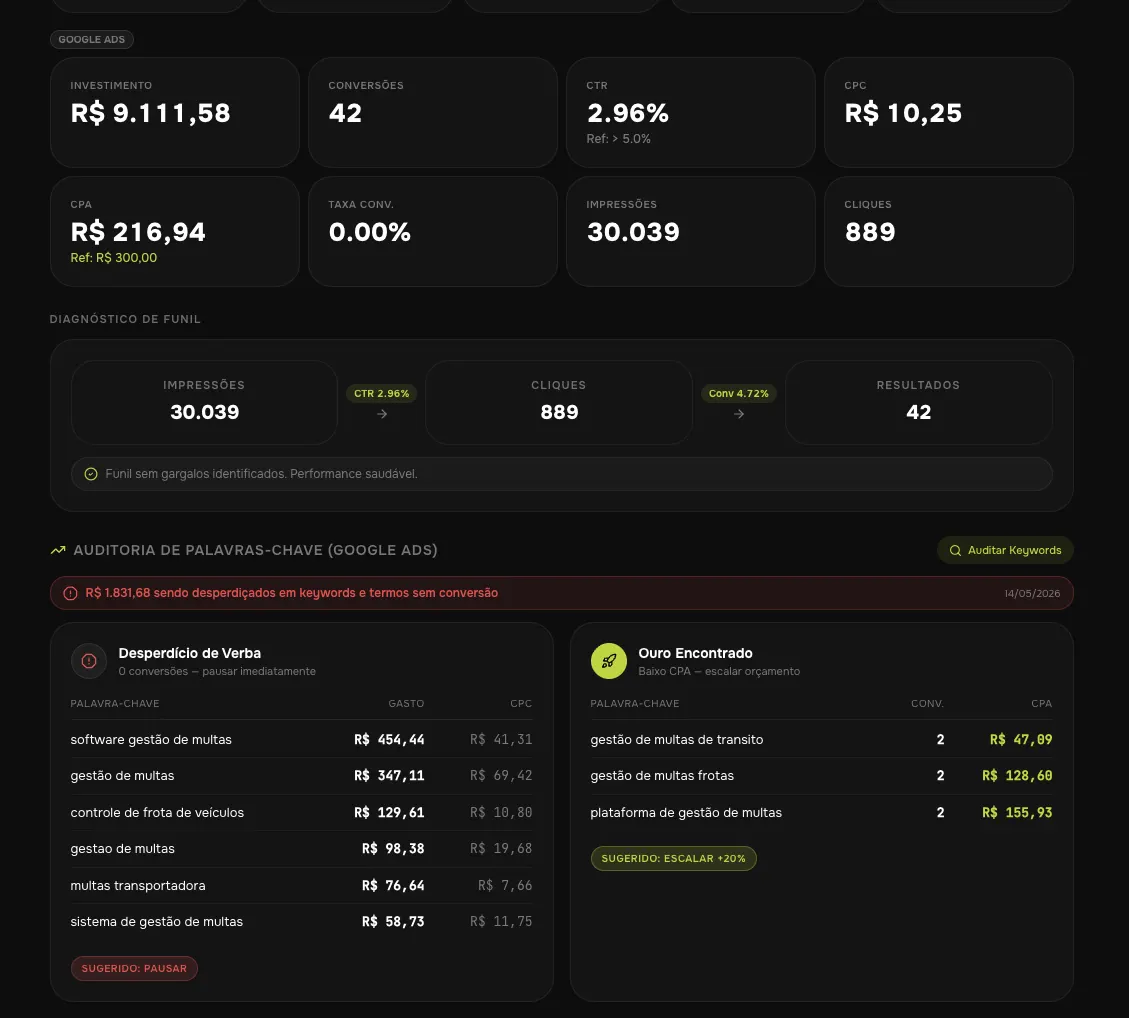Image resolution: width=1129 pixels, height=1018 pixels.
Task: Click the trending arrow icon beside Auditoria de Palavras-Chave
Action: tap(58, 550)
